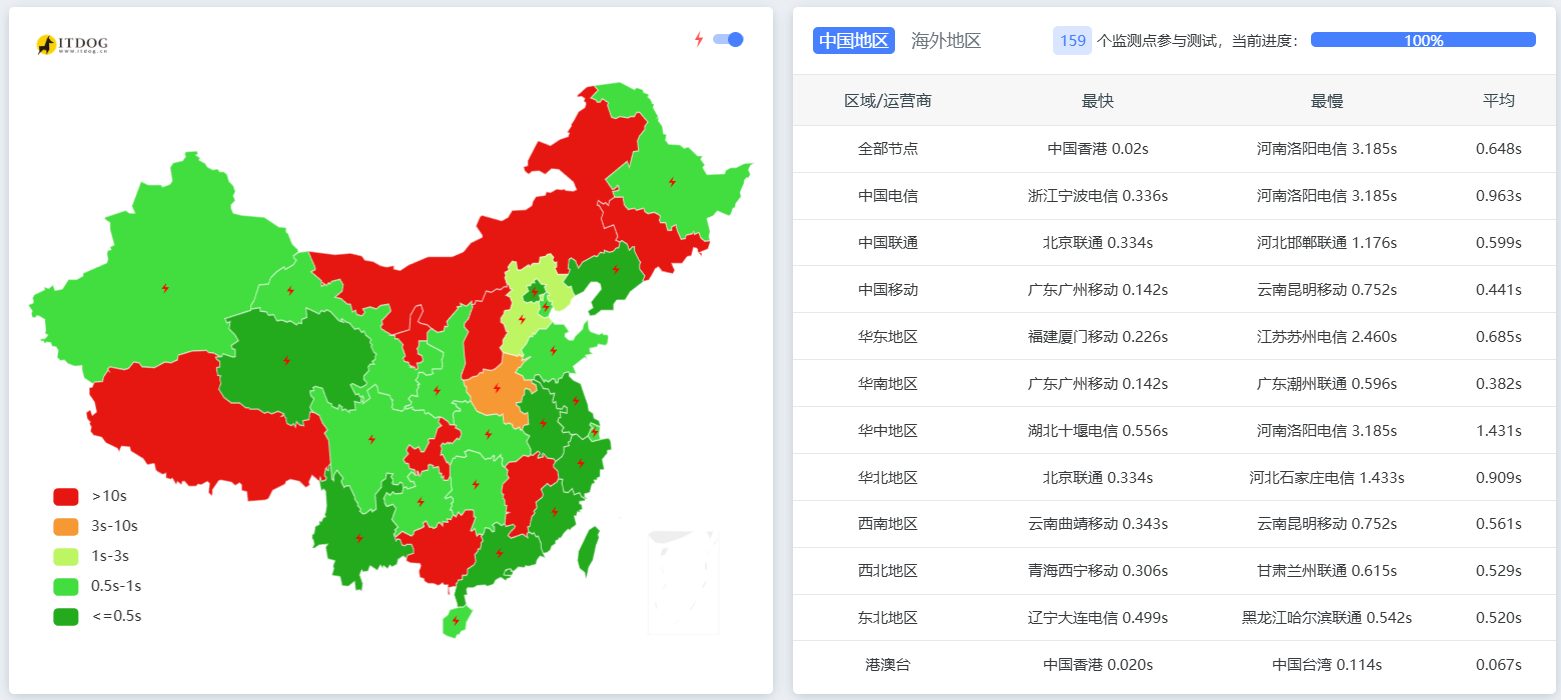Click the red lightning icon beside the switch

click(699, 40)
